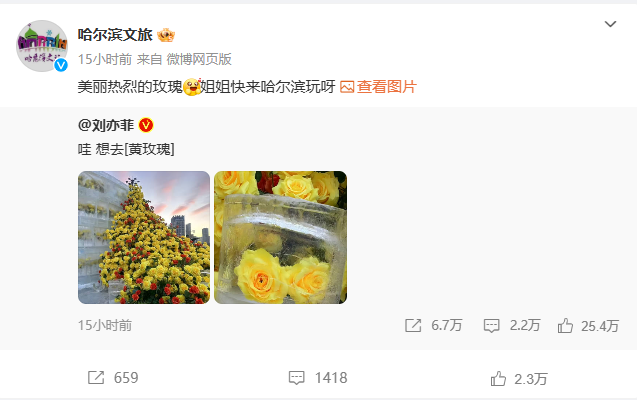Click the red verified V badge by 刘亦菲

coord(146,125)
